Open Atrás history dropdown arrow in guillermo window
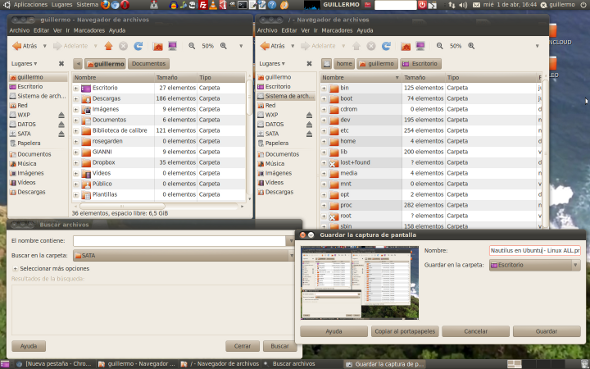This screenshot has height=369, width=590. coord(44,46)
